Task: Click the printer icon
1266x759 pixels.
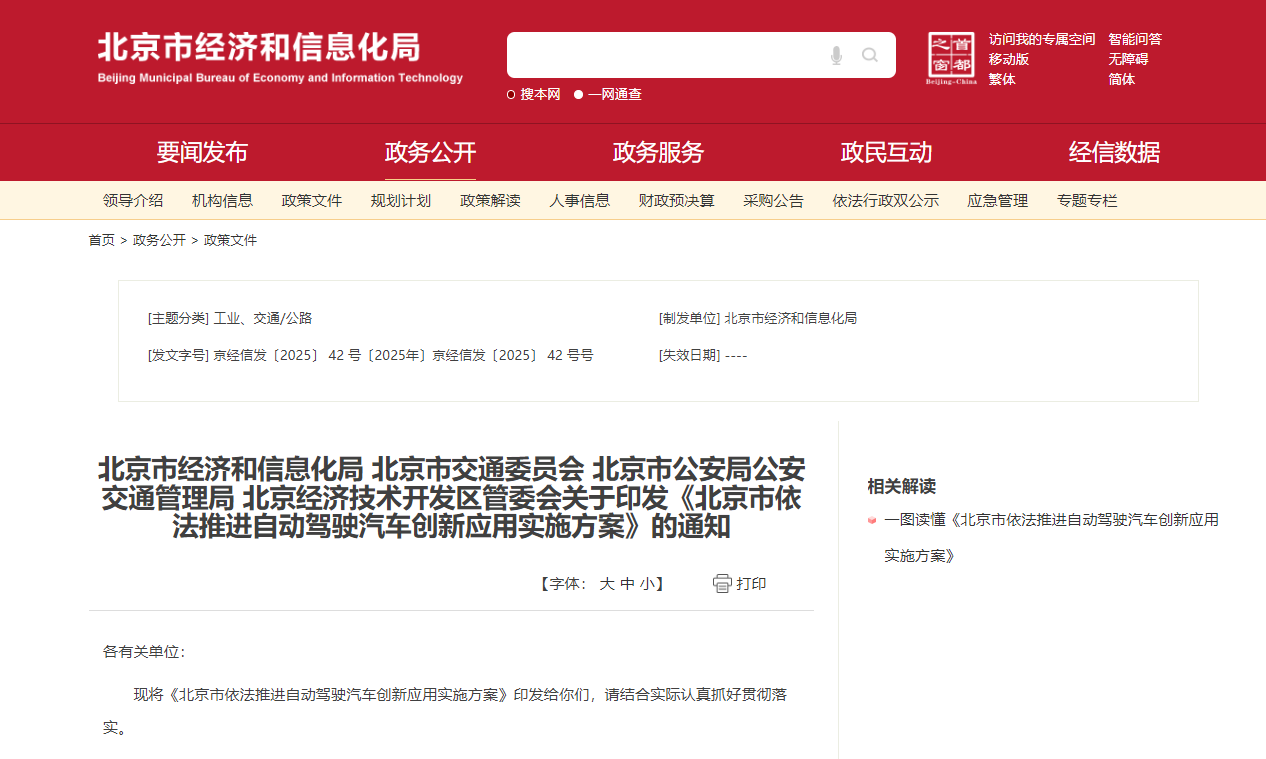Action: pos(722,584)
